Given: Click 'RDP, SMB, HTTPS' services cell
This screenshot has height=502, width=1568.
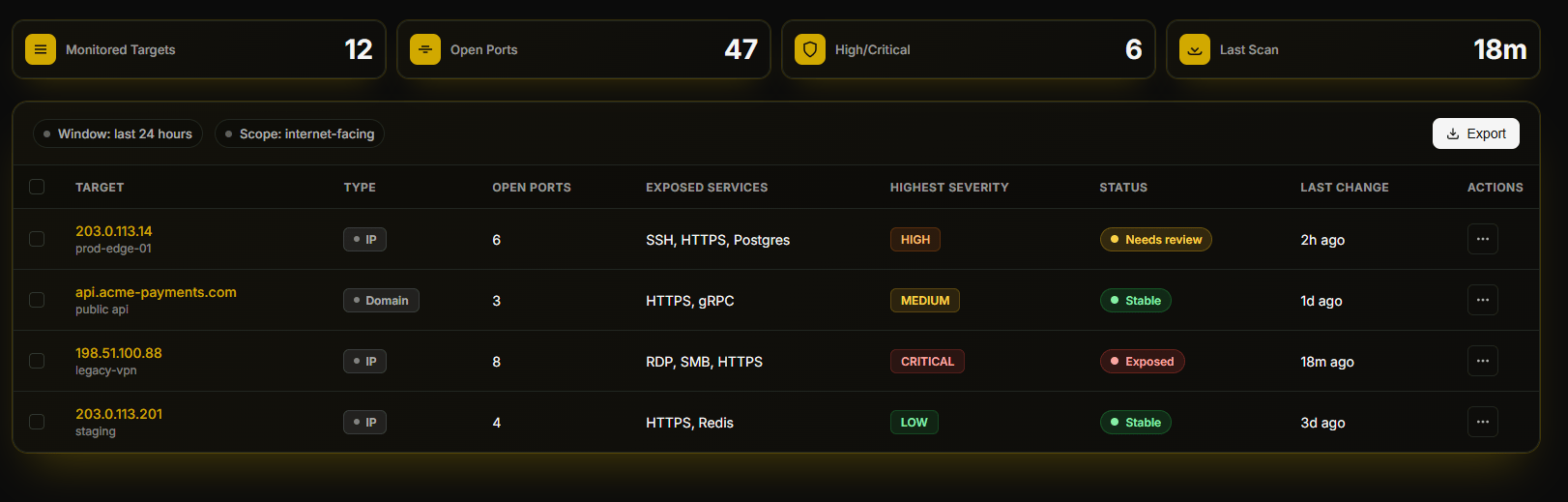Looking at the screenshot, I should coord(705,362).
